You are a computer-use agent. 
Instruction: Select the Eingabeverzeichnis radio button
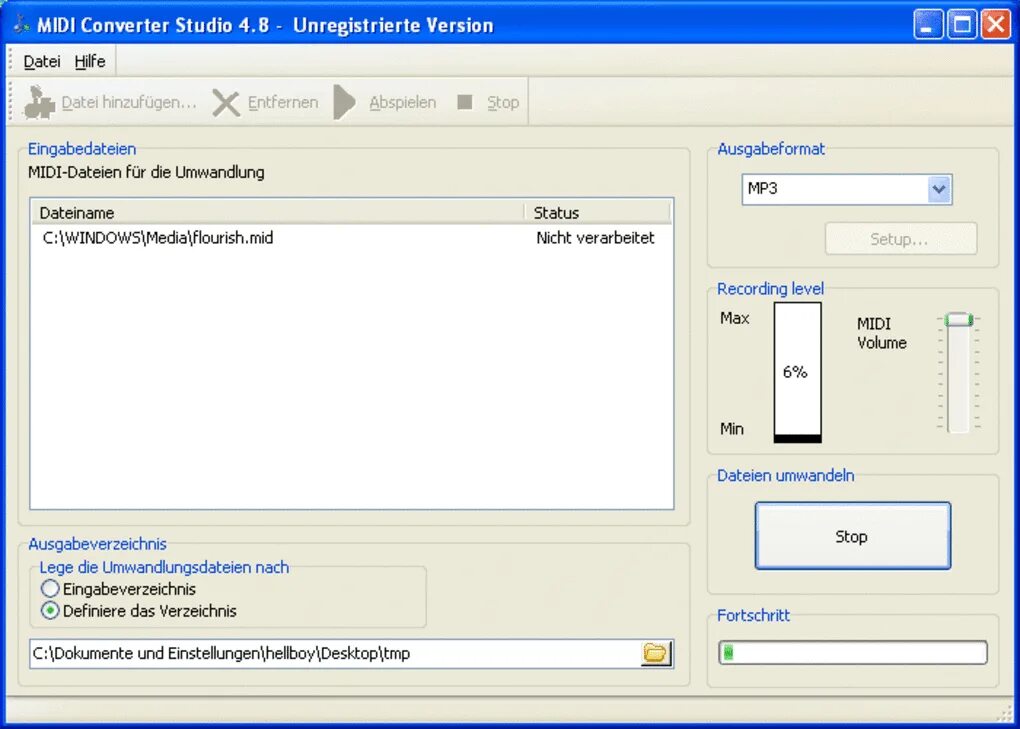50,589
